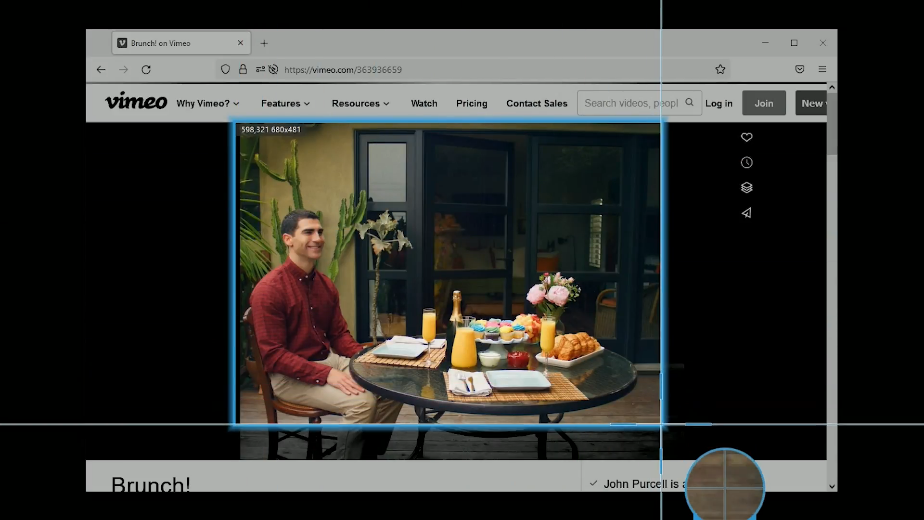Screen dimensions: 924x520
Task: Click the scrollbar up arrow
Action: click(x=831, y=87)
